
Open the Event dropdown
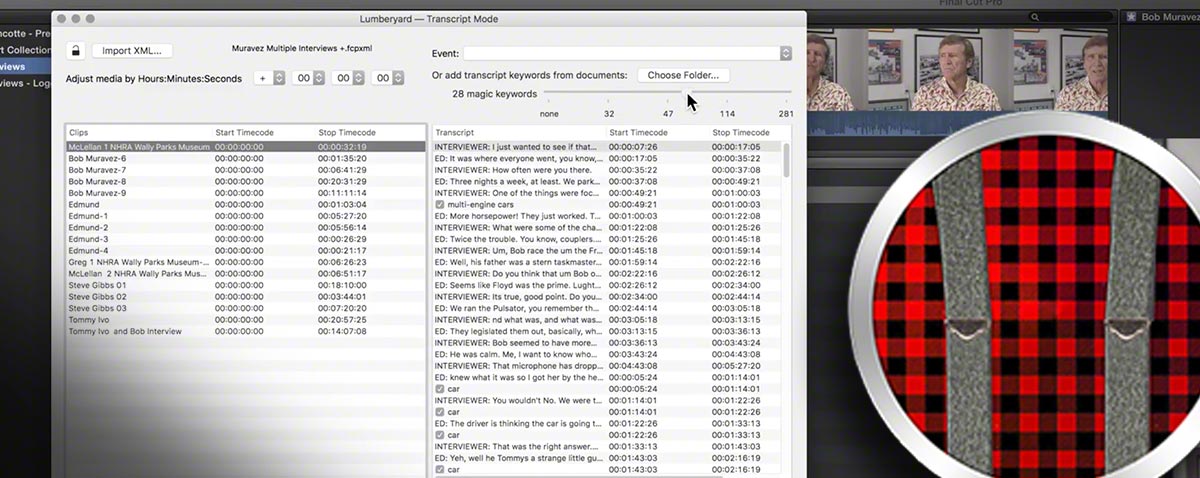[x=627, y=53]
